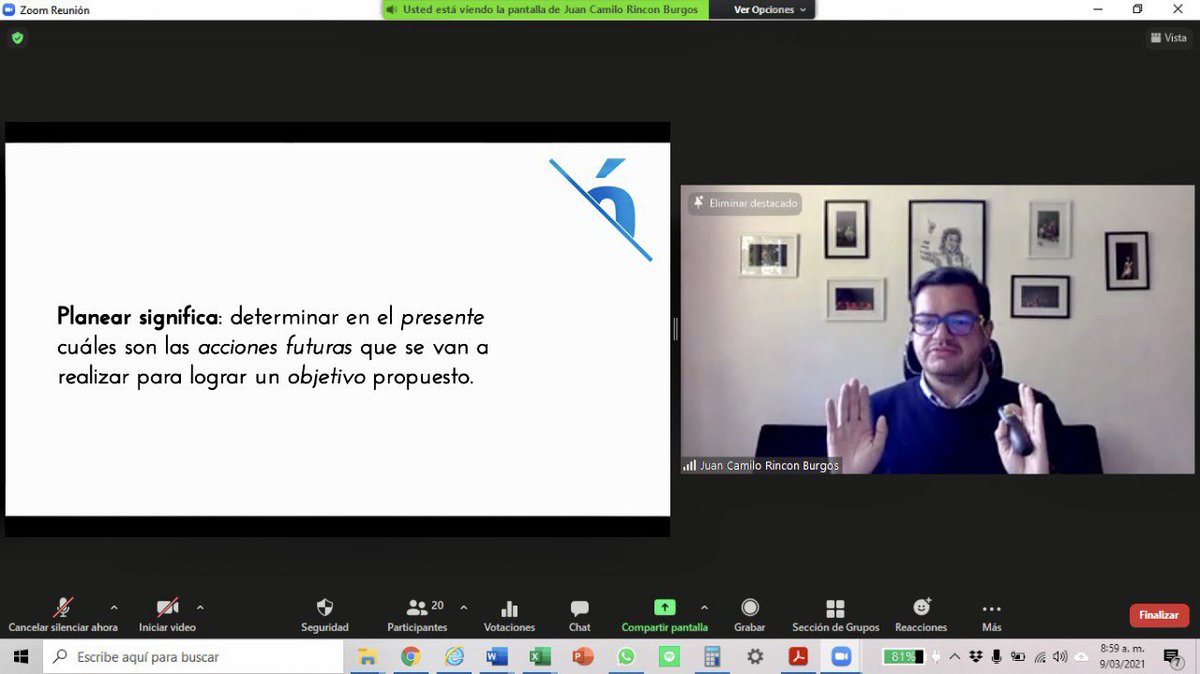Switch to Zoom in the taskbar

click(x=841, y=657)
